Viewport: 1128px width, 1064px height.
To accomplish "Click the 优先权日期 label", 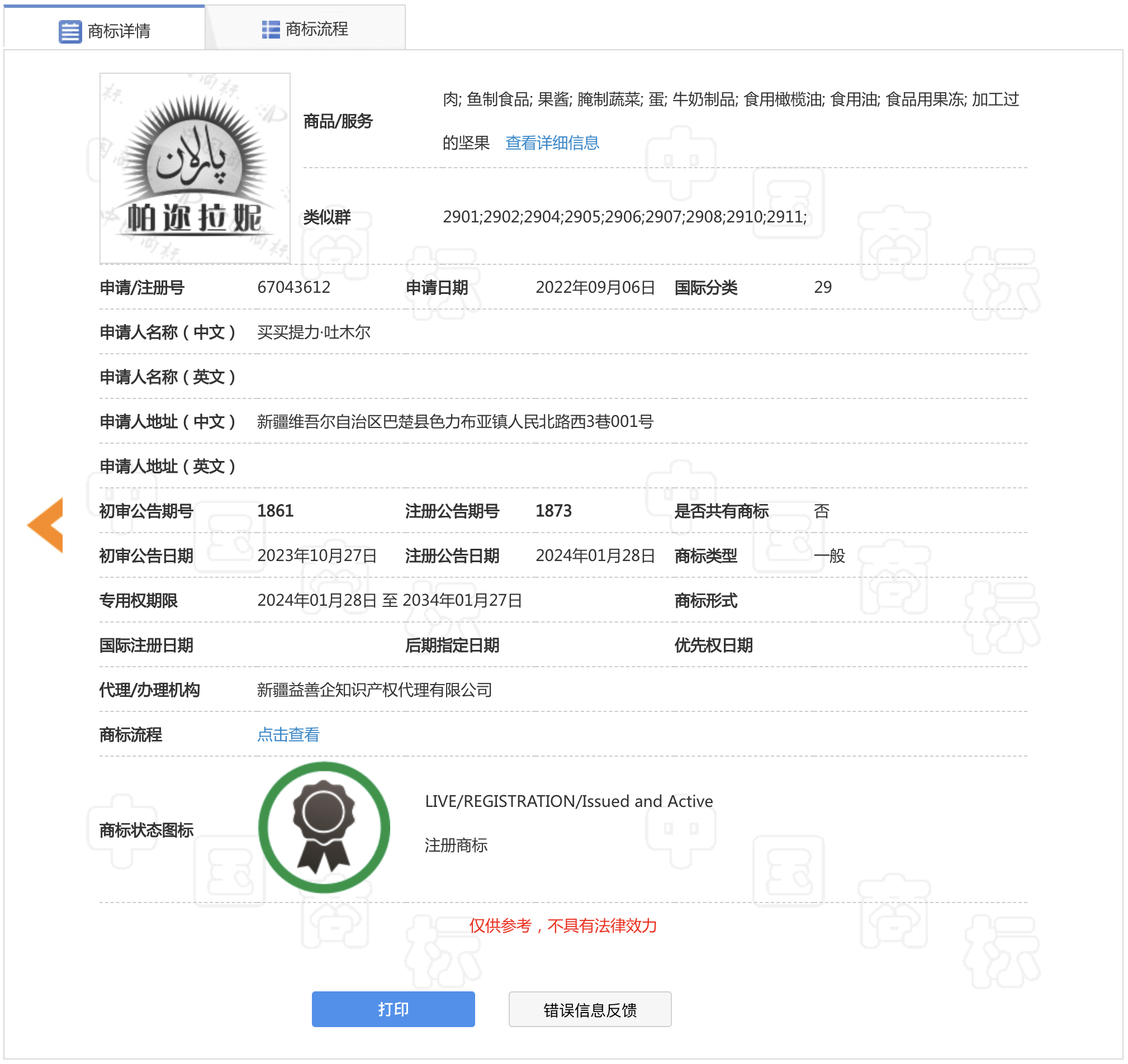I will [714, 645].
